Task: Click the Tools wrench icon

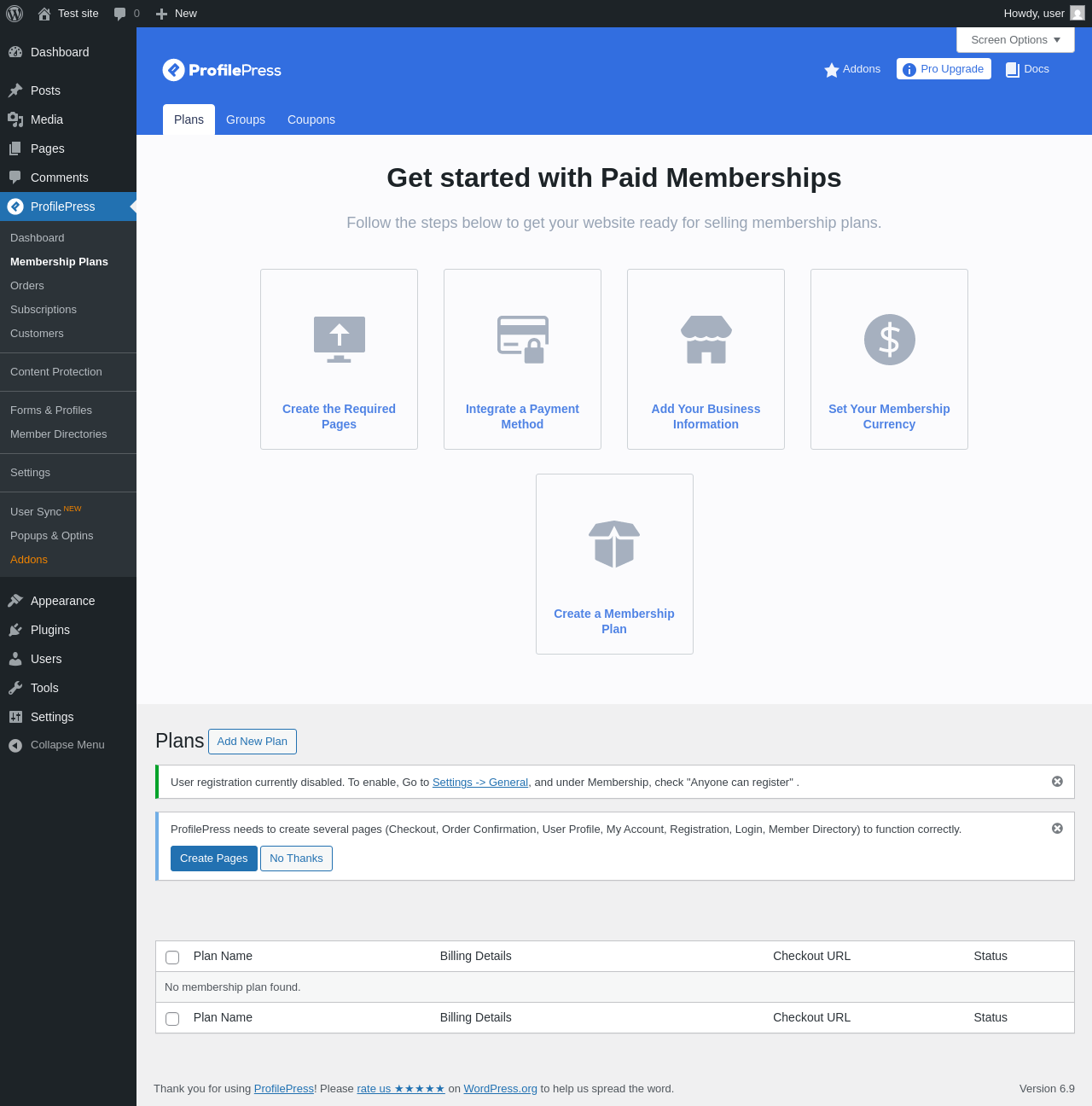Action: coord(15,688)
